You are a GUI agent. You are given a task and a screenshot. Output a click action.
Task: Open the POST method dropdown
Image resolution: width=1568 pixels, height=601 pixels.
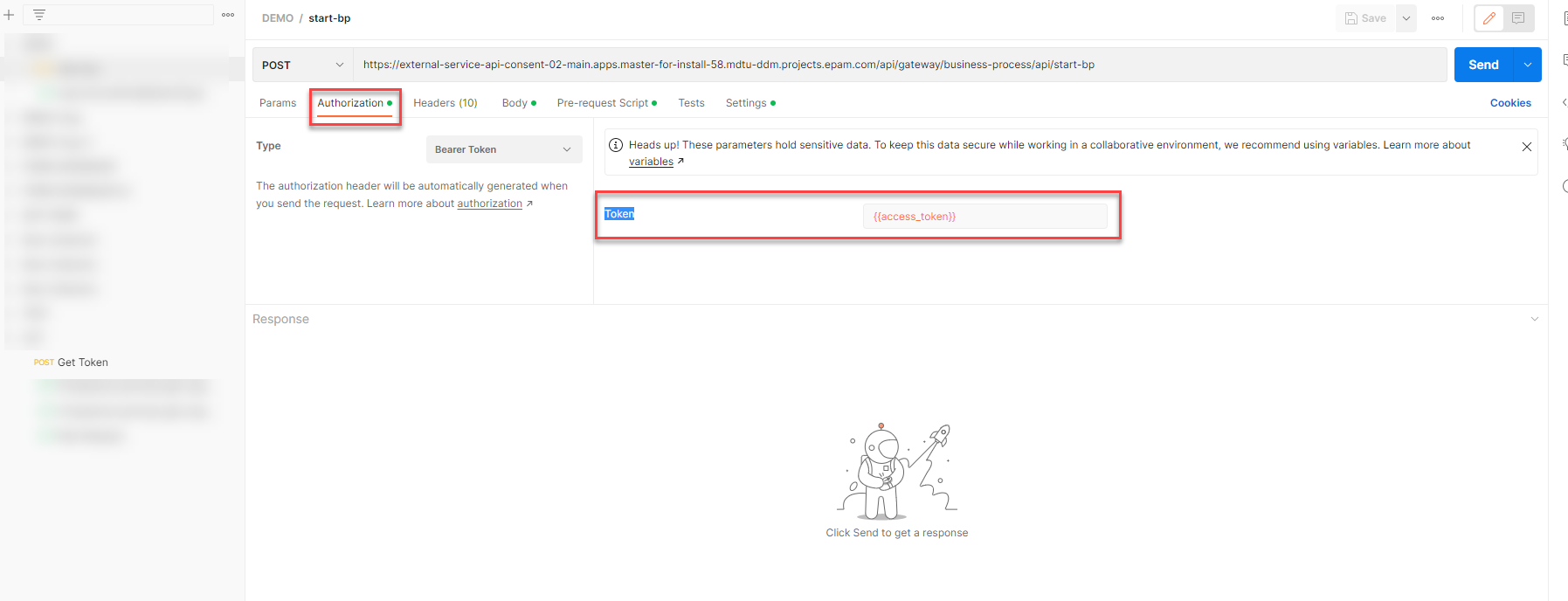[302, 65]
